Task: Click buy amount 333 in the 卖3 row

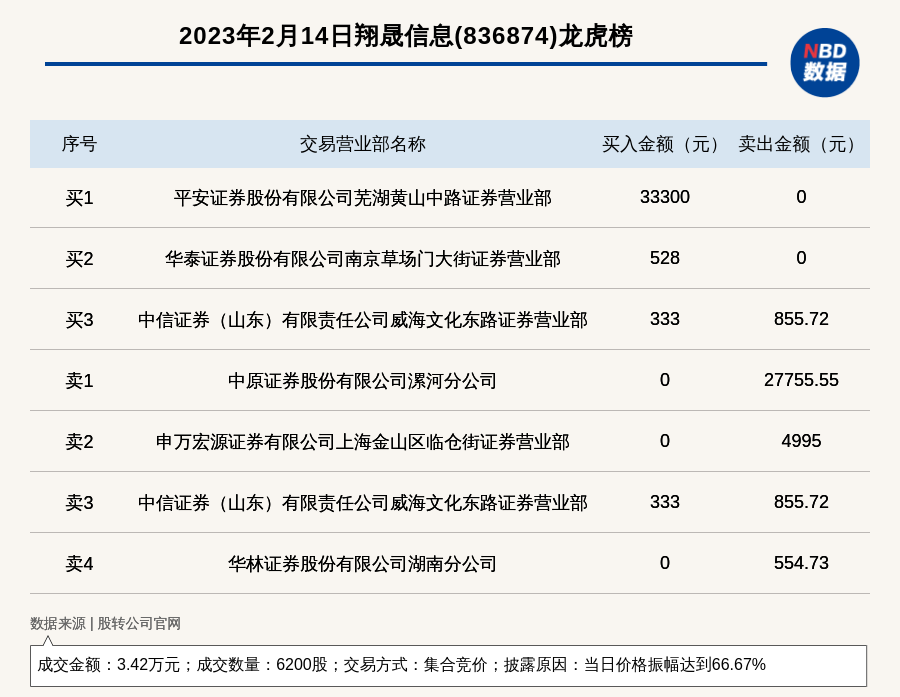Action: tap(665, 502)
